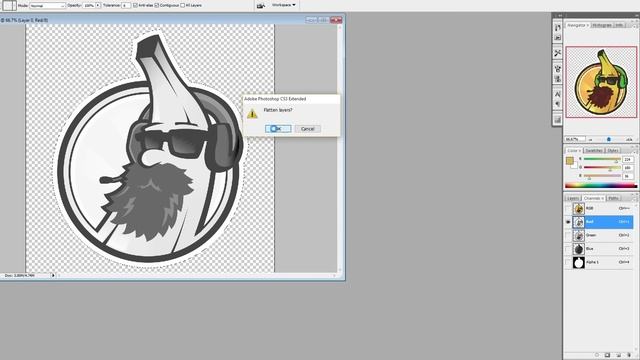Expand the collapsed icon dock
The width and height of the screenshot is (640, 360).
pyautogui.click(x=560, y=16)
